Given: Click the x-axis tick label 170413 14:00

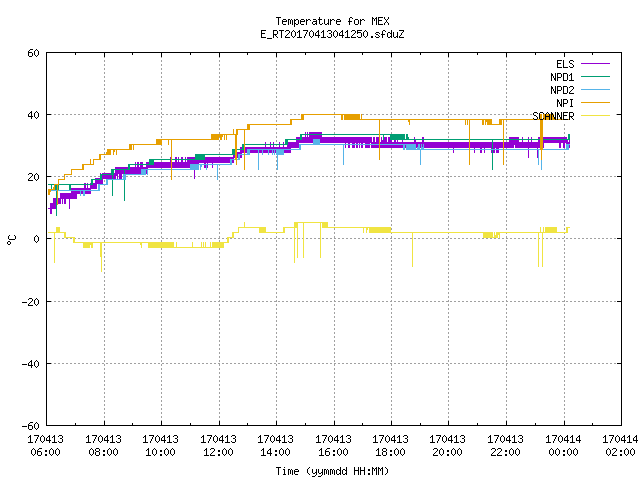Looking at the screenshot, I should [x=276, y=446].
